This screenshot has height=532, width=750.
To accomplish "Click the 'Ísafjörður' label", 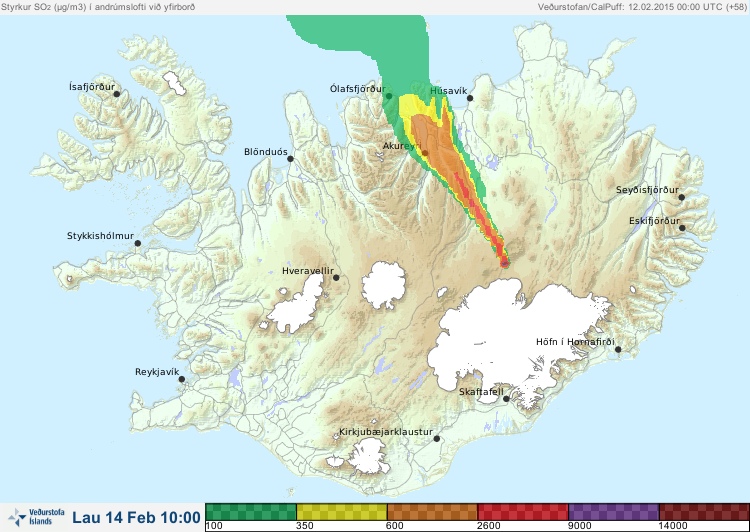I will tap(92, 87).
